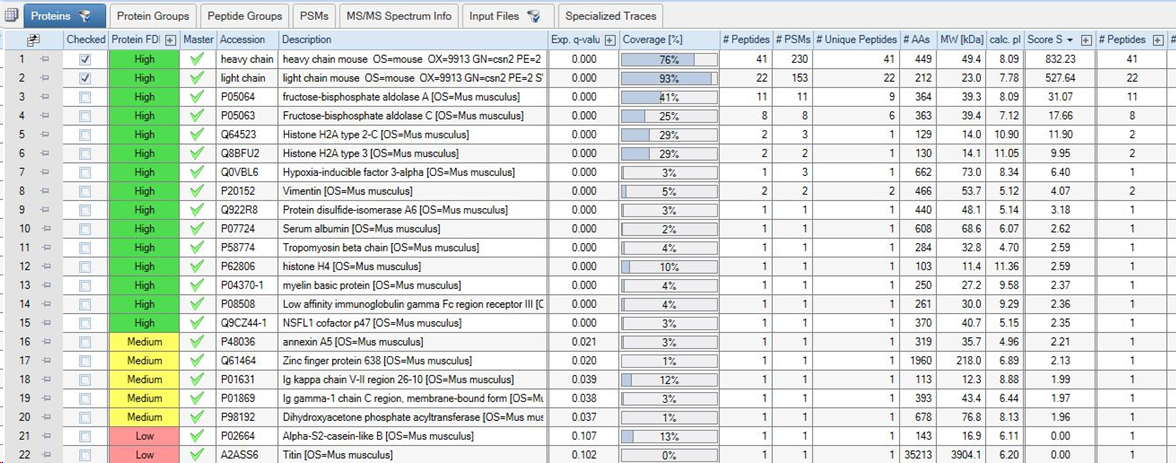The image size is (1176, 463).
Task: Click Master checkmark for Vimentin row
Action: tap(198, 191)
